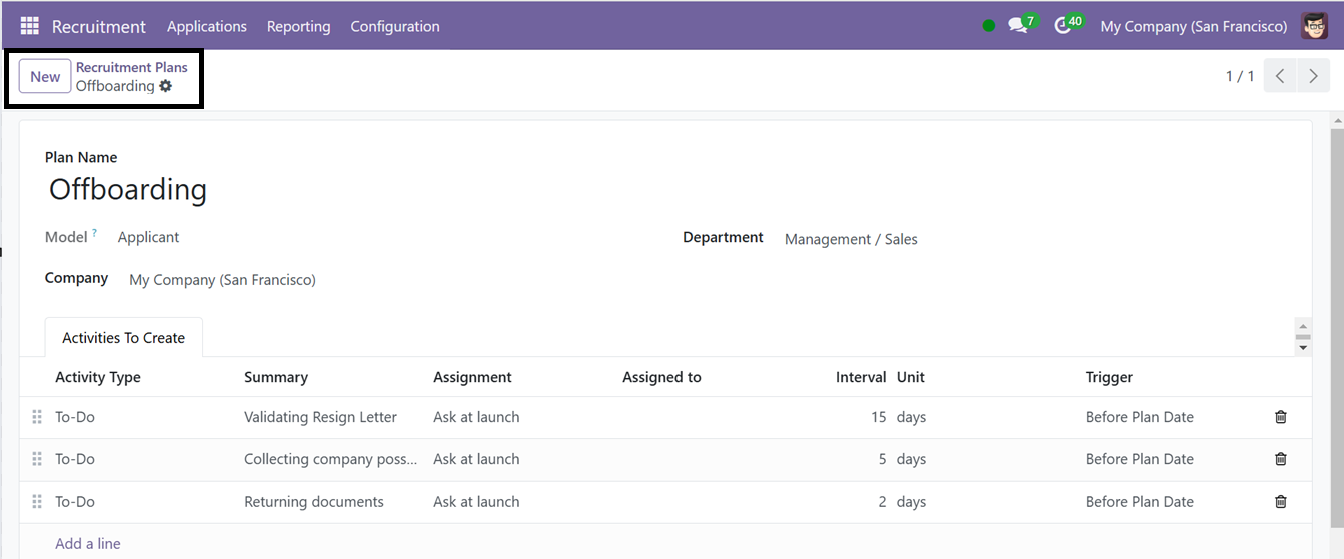The width and height of the screenshot is (1344, 559).
Task: Open the Configuration menu
Action: (x=395, y=26)
